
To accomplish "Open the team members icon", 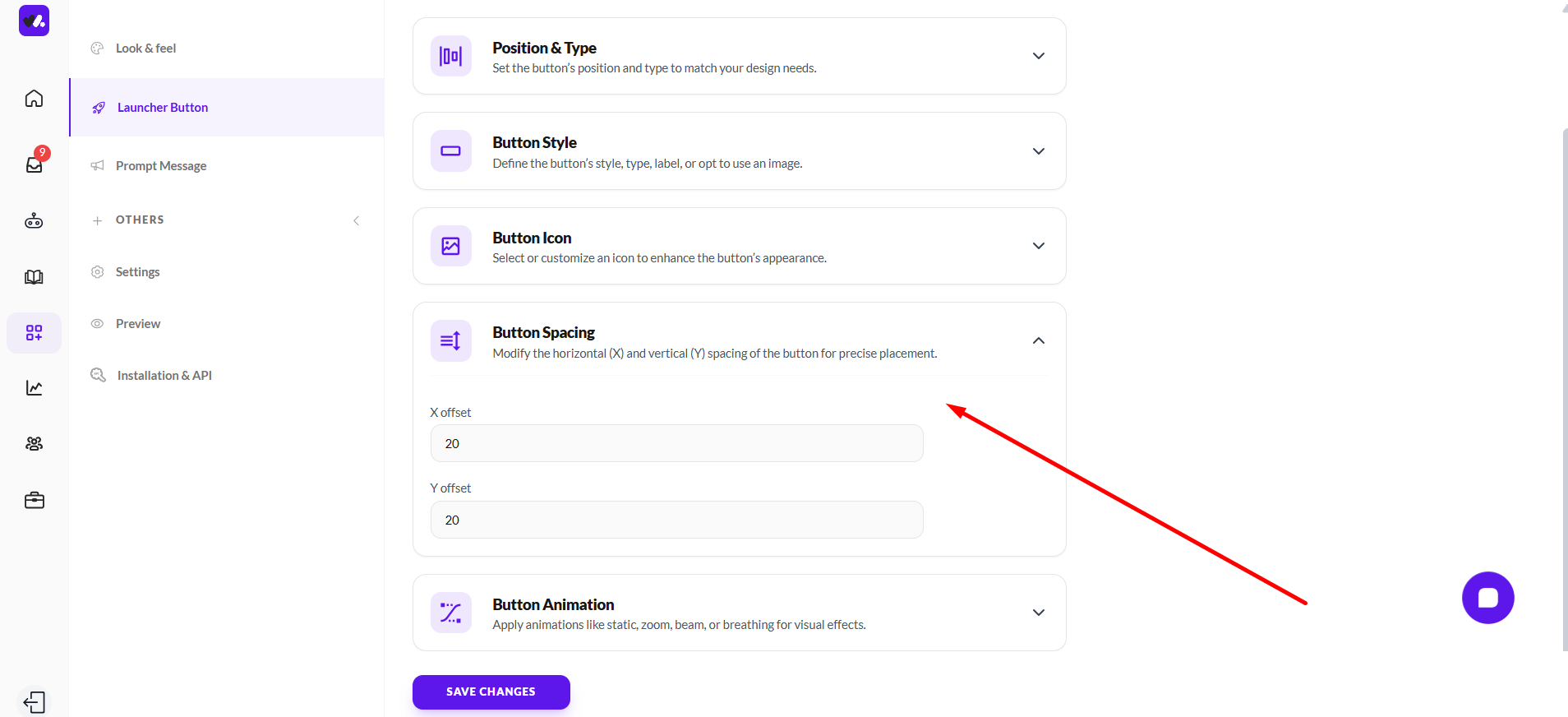I will [34, 444].
